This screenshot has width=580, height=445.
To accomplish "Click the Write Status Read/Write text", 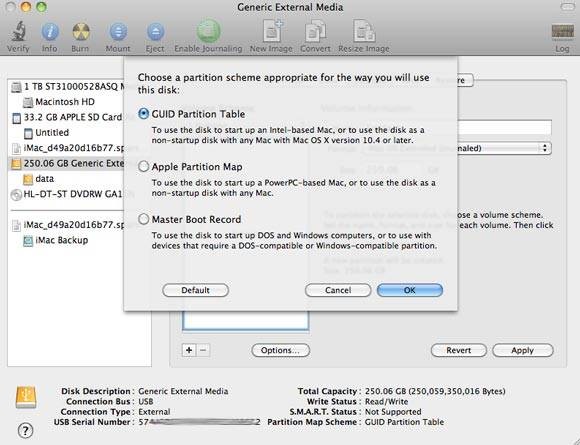I will [387, 402].
